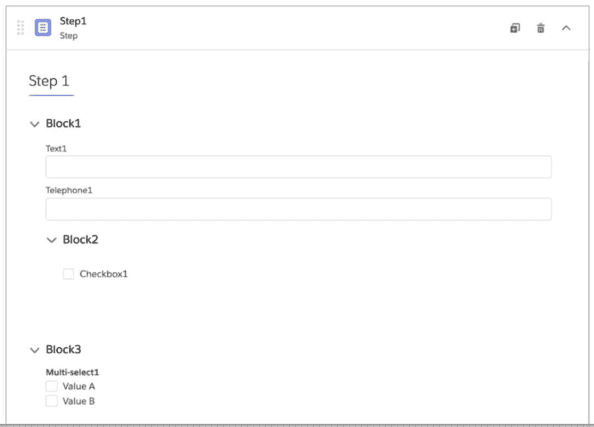594x427 pixels.
Task: Click the Checkbox1 label text
Action: [x=103, y=274]
